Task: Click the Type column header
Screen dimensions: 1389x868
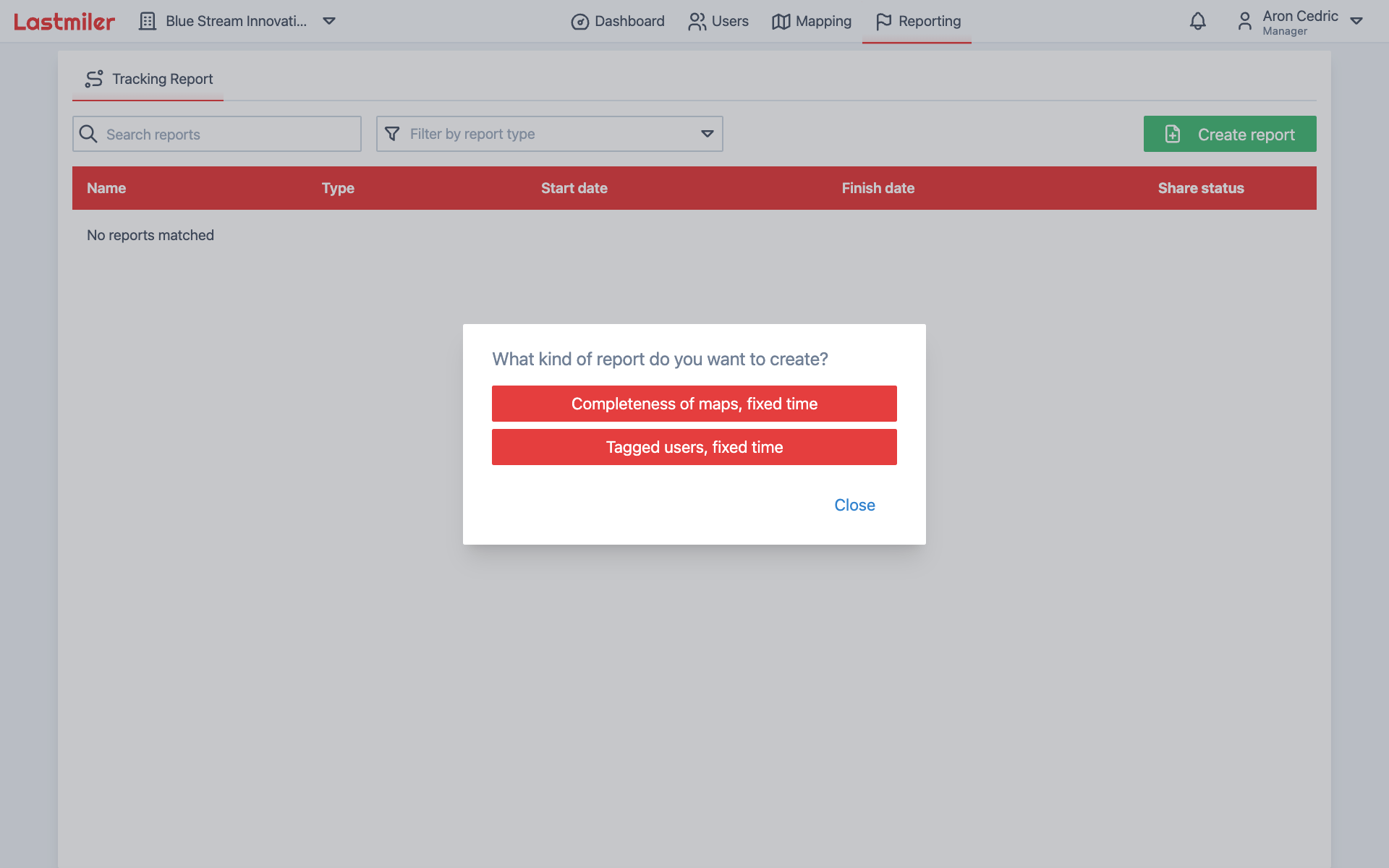Action: click(x=338, y=188)
